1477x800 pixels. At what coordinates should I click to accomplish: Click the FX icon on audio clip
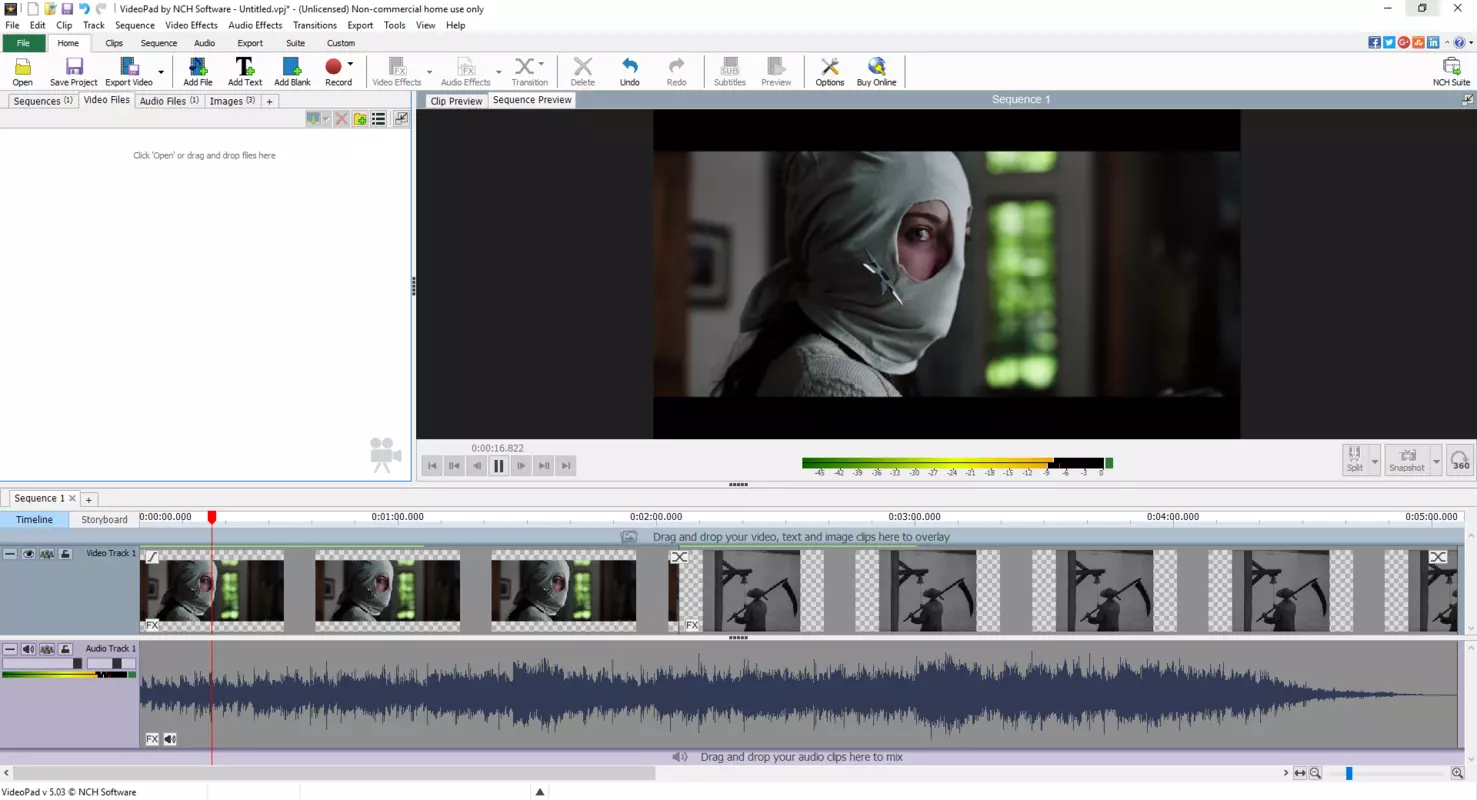(x=152, y=739)
